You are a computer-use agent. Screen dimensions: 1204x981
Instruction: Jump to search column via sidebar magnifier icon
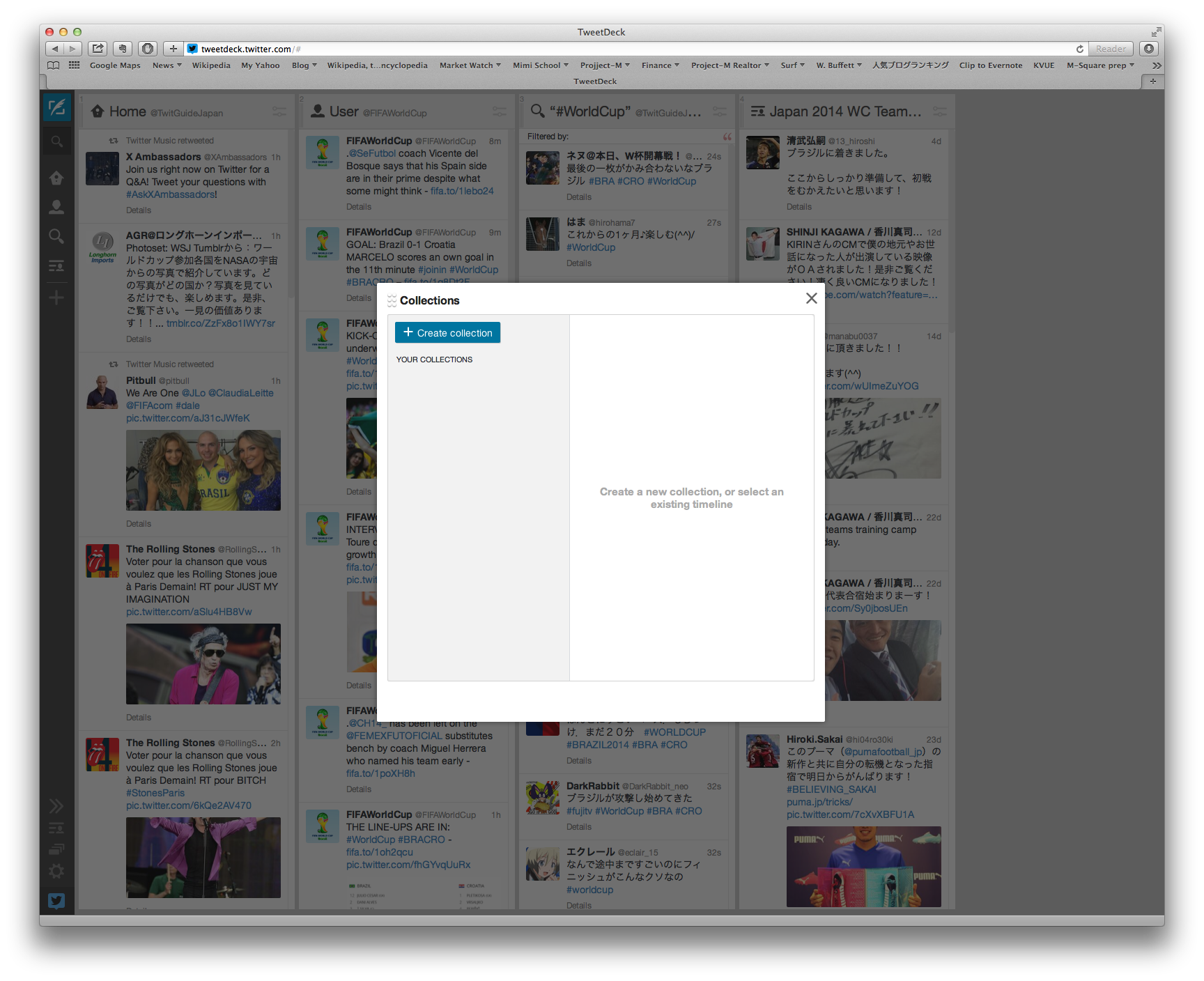tap(56, 236)
